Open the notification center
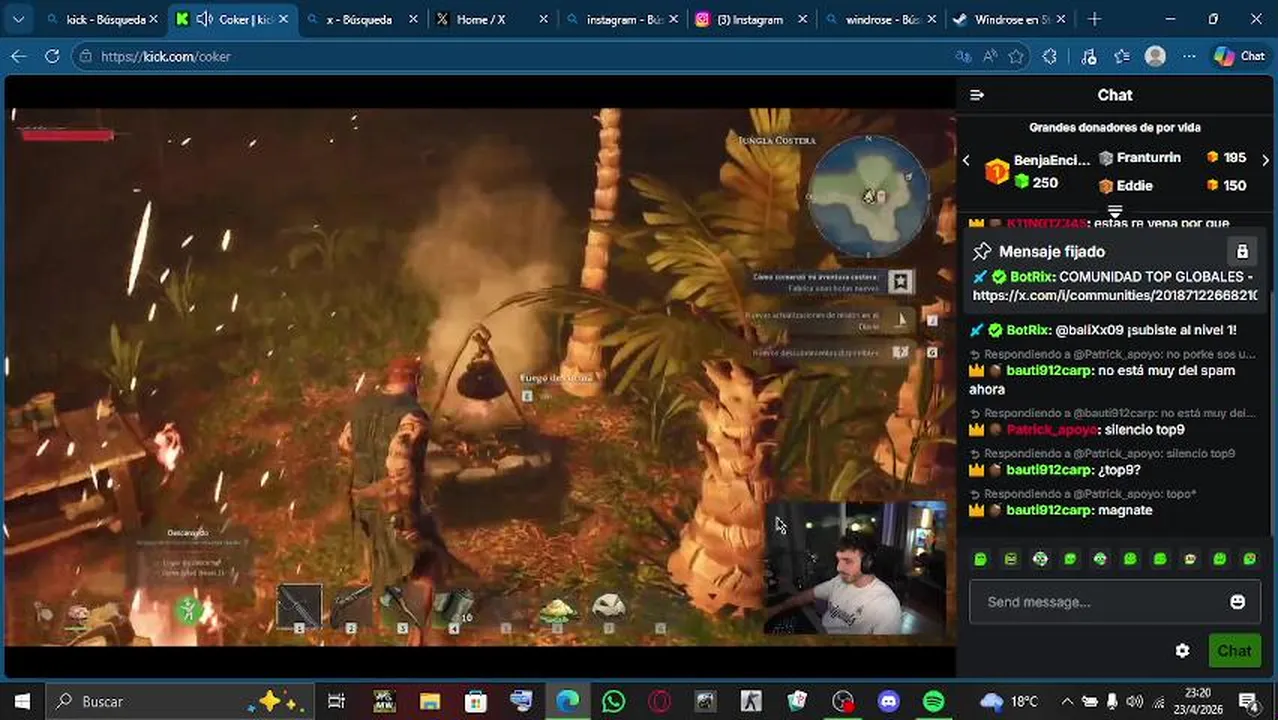This screenshot has height=720, width=1278. pos(1248,701)
